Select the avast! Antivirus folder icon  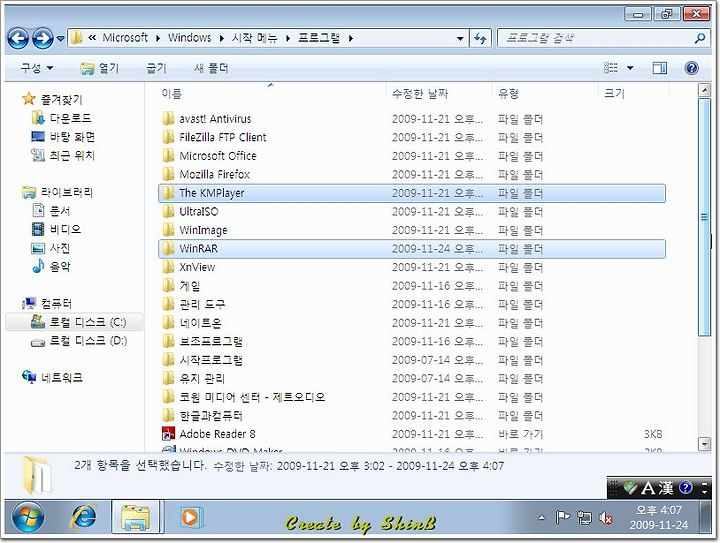click(x=168, y=118)
